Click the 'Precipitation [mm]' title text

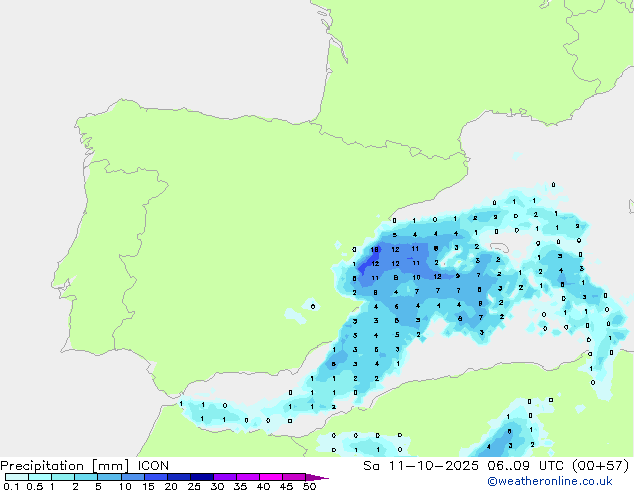tap(65, 466)
